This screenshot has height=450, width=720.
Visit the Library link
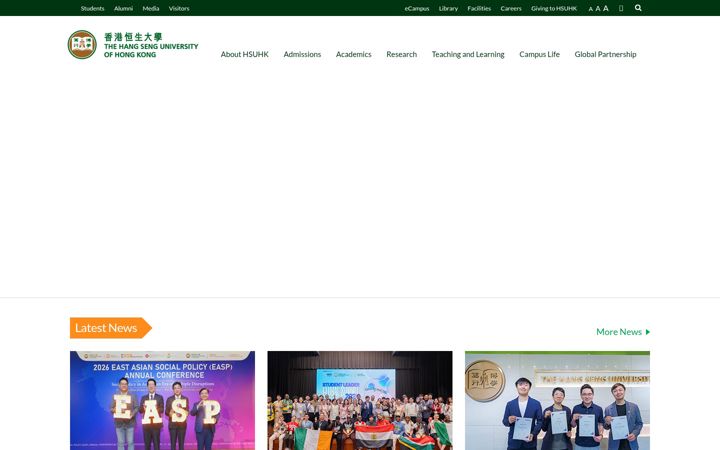[x=448, y=8]
